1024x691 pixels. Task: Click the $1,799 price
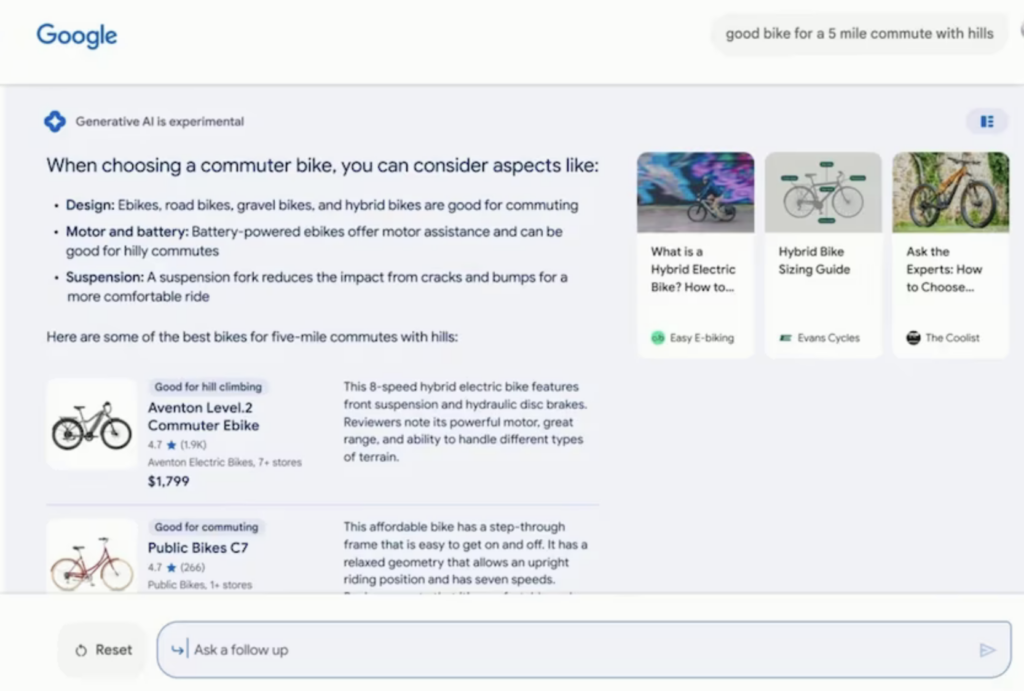click(168, 481)
